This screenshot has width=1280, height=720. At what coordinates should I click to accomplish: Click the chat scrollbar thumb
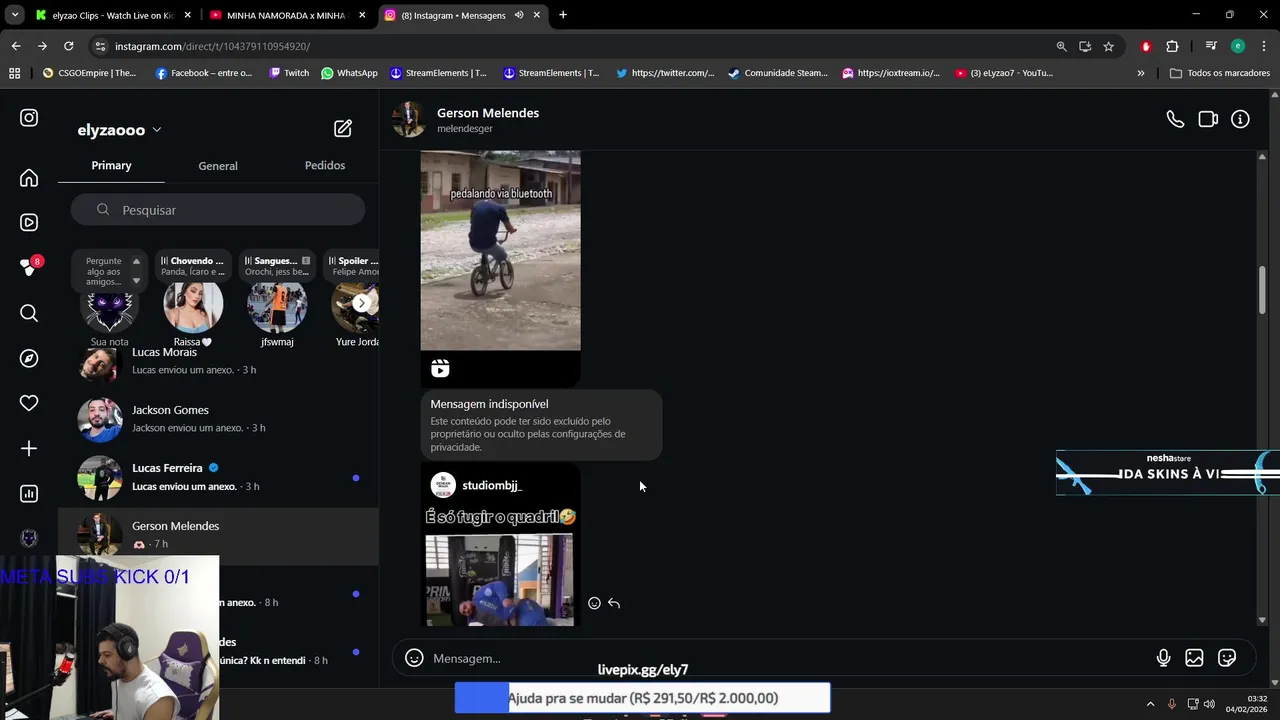click(x=1263, y=290)
